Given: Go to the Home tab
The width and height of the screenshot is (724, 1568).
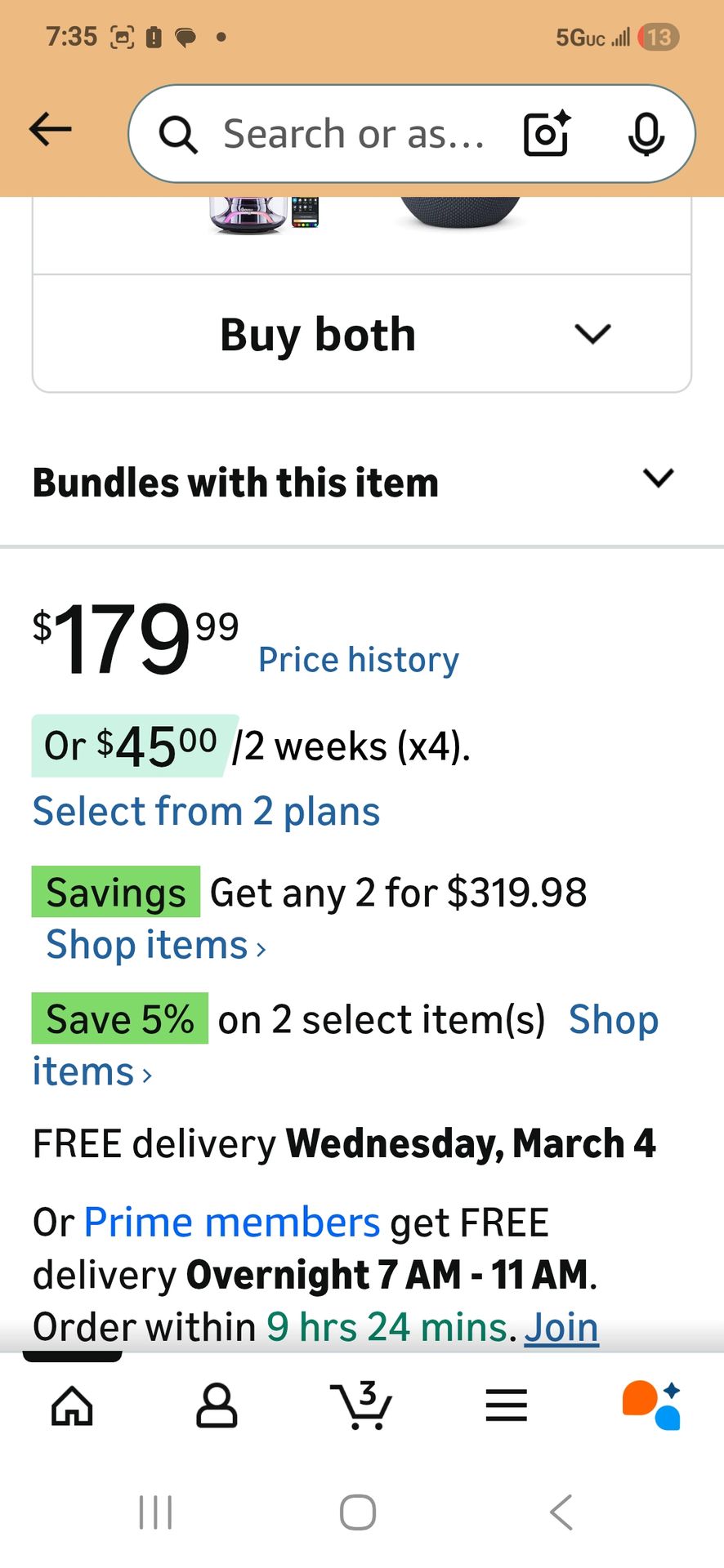Looking at the screenshot, I should coord(72,1405).
